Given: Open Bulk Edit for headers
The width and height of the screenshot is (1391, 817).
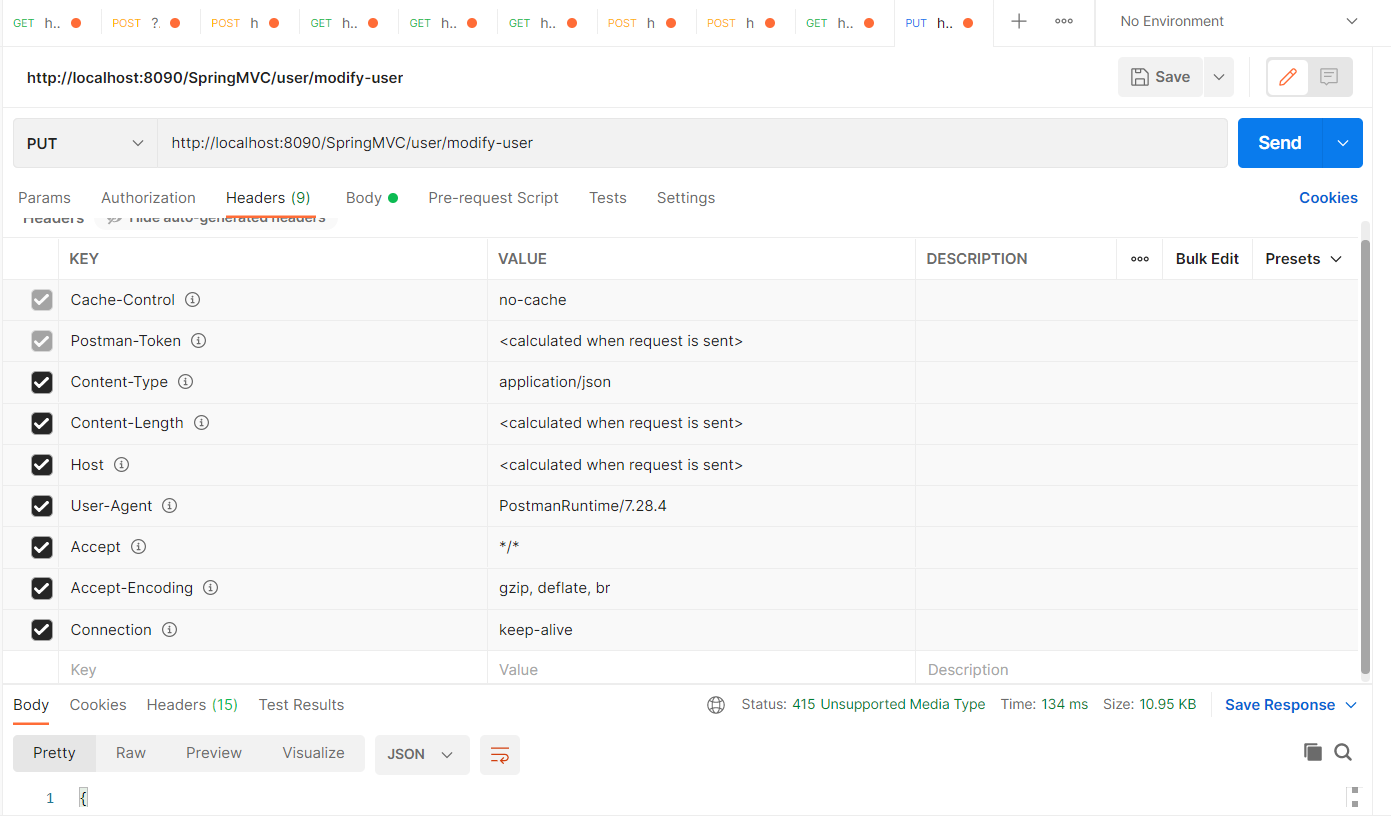Looking at the screenshot, I should (1207, 259).
